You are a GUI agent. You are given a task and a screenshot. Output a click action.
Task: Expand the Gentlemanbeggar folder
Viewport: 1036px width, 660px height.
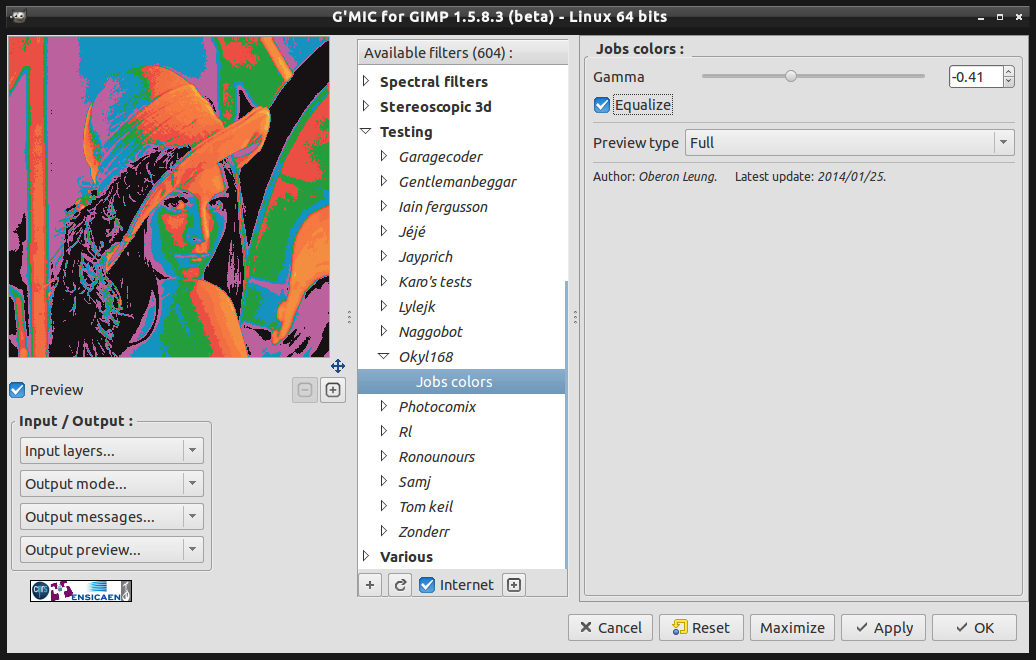pos(384,181)
